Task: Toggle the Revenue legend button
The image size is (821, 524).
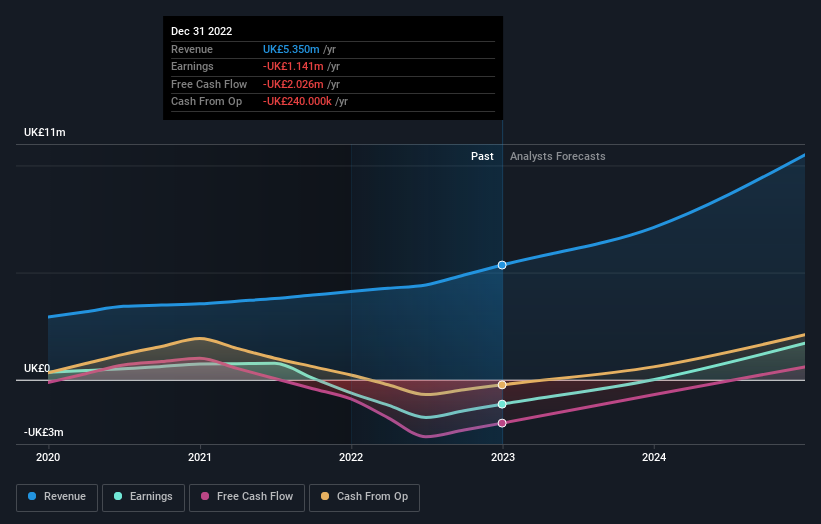Action: point(57,497)
